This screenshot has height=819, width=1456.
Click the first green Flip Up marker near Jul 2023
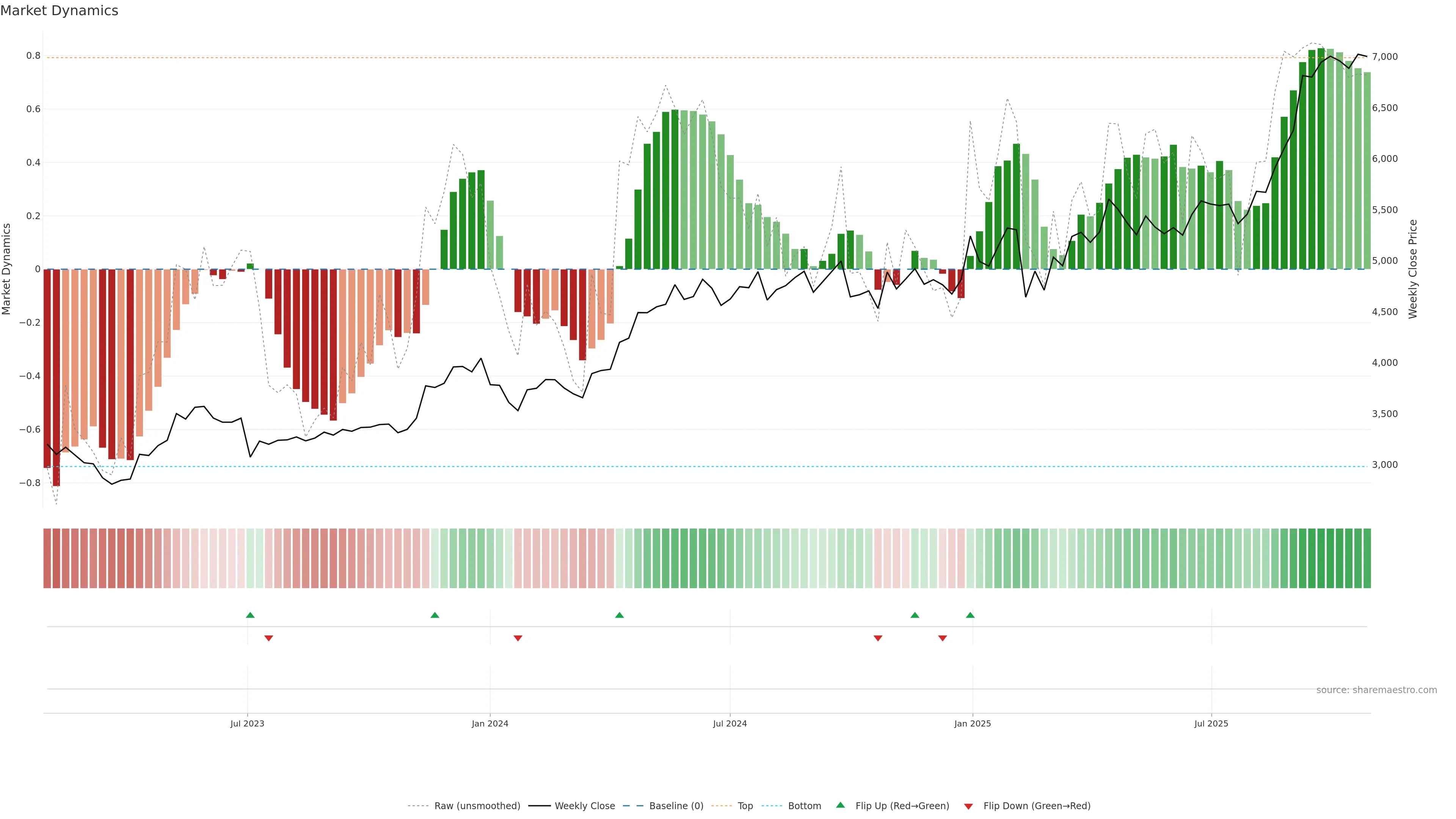(250, 615)
